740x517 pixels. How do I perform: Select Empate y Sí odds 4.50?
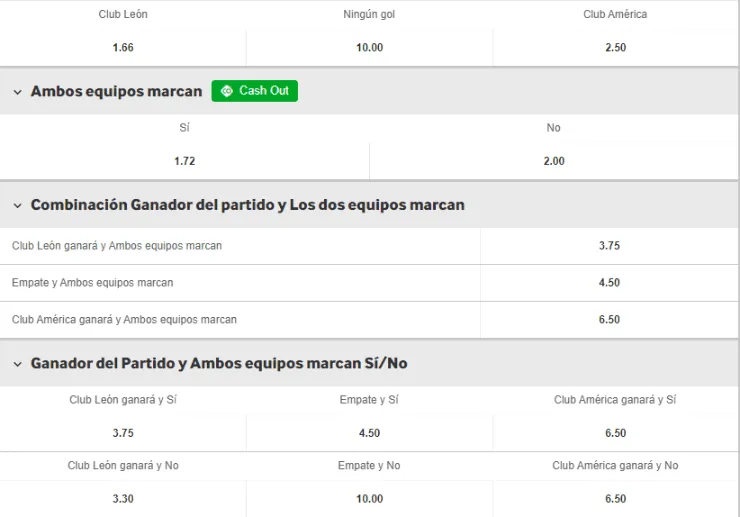click(369, 433)
